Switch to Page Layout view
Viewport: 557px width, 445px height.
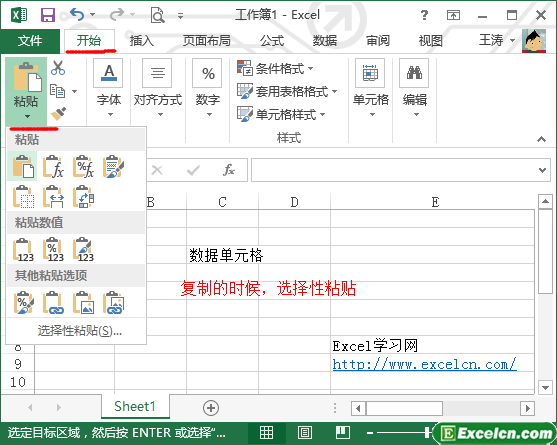click(x=304, y=433)
